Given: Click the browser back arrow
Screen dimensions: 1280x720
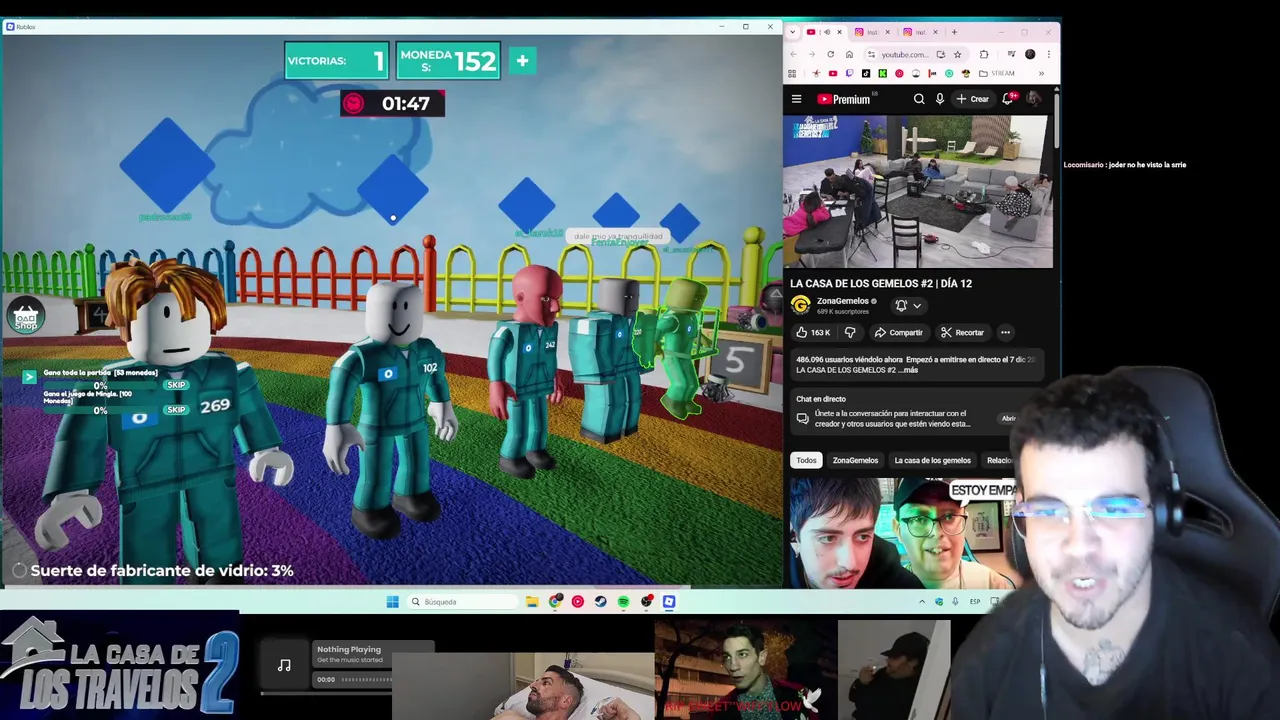Looking at the screenshot, I should [794, 54].
